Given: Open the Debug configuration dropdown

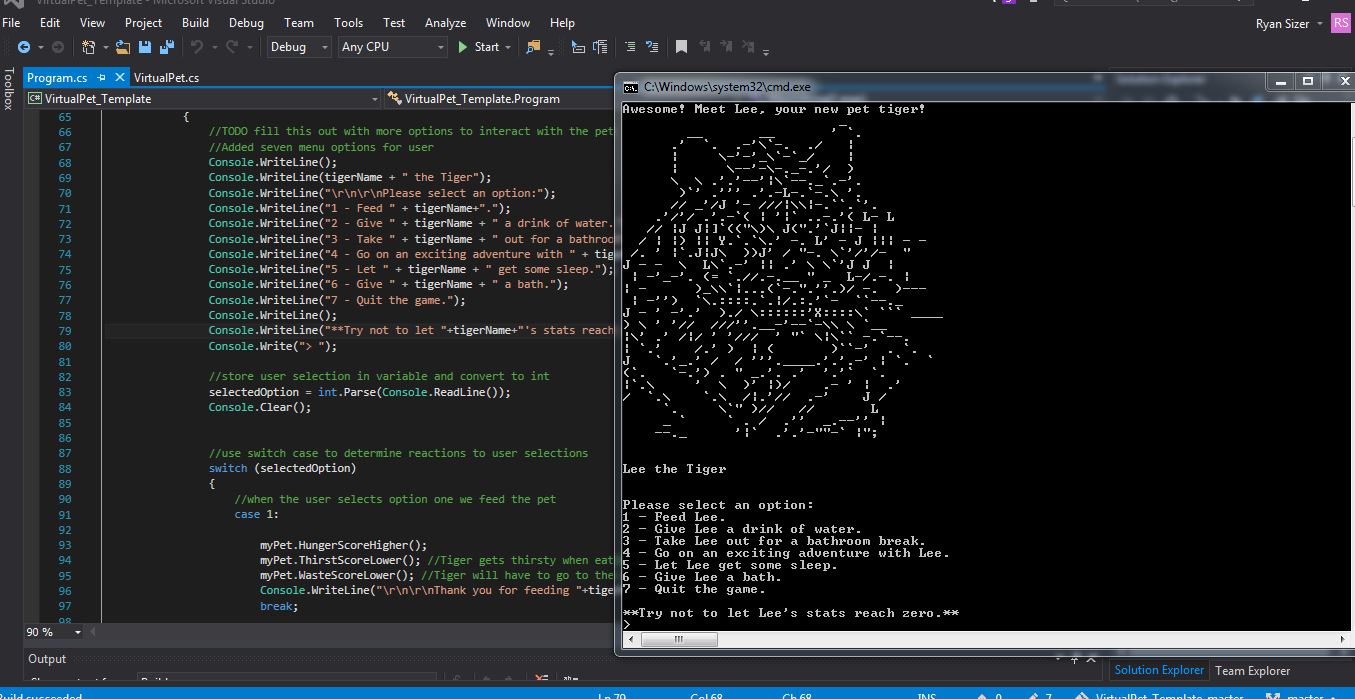Looking at the screenshot, I should 298,47.
